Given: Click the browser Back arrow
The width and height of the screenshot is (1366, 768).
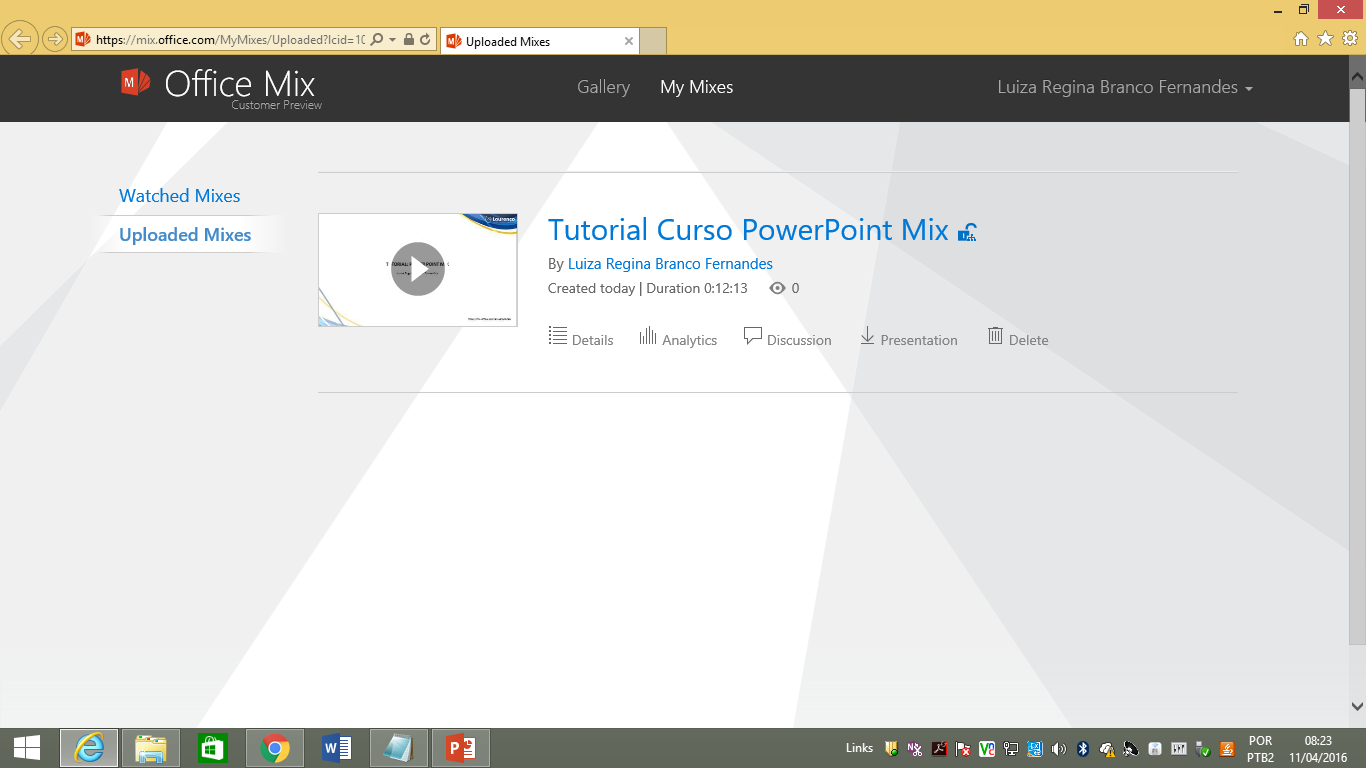Looking at the screenshot, I should [x=21, y=40].
